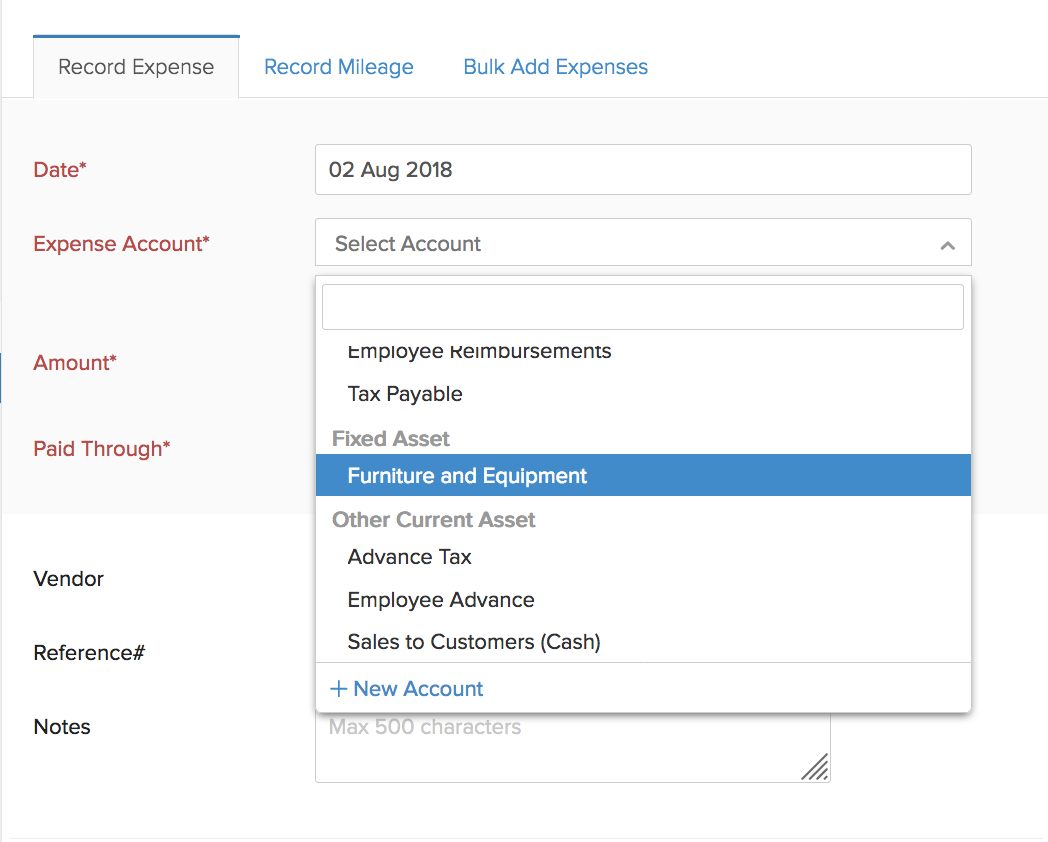Grab the Notes box resize handle

(x=815, y=767)
